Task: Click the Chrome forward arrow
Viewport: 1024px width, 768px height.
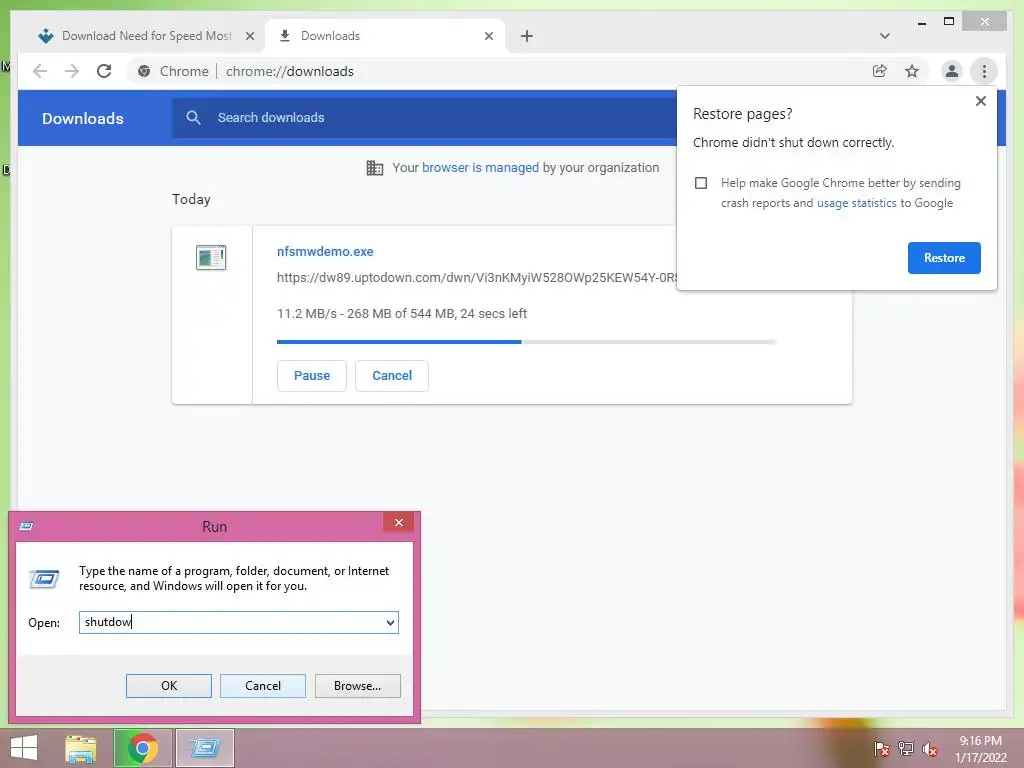Action: pyautogui.click(x=72, y=71)
